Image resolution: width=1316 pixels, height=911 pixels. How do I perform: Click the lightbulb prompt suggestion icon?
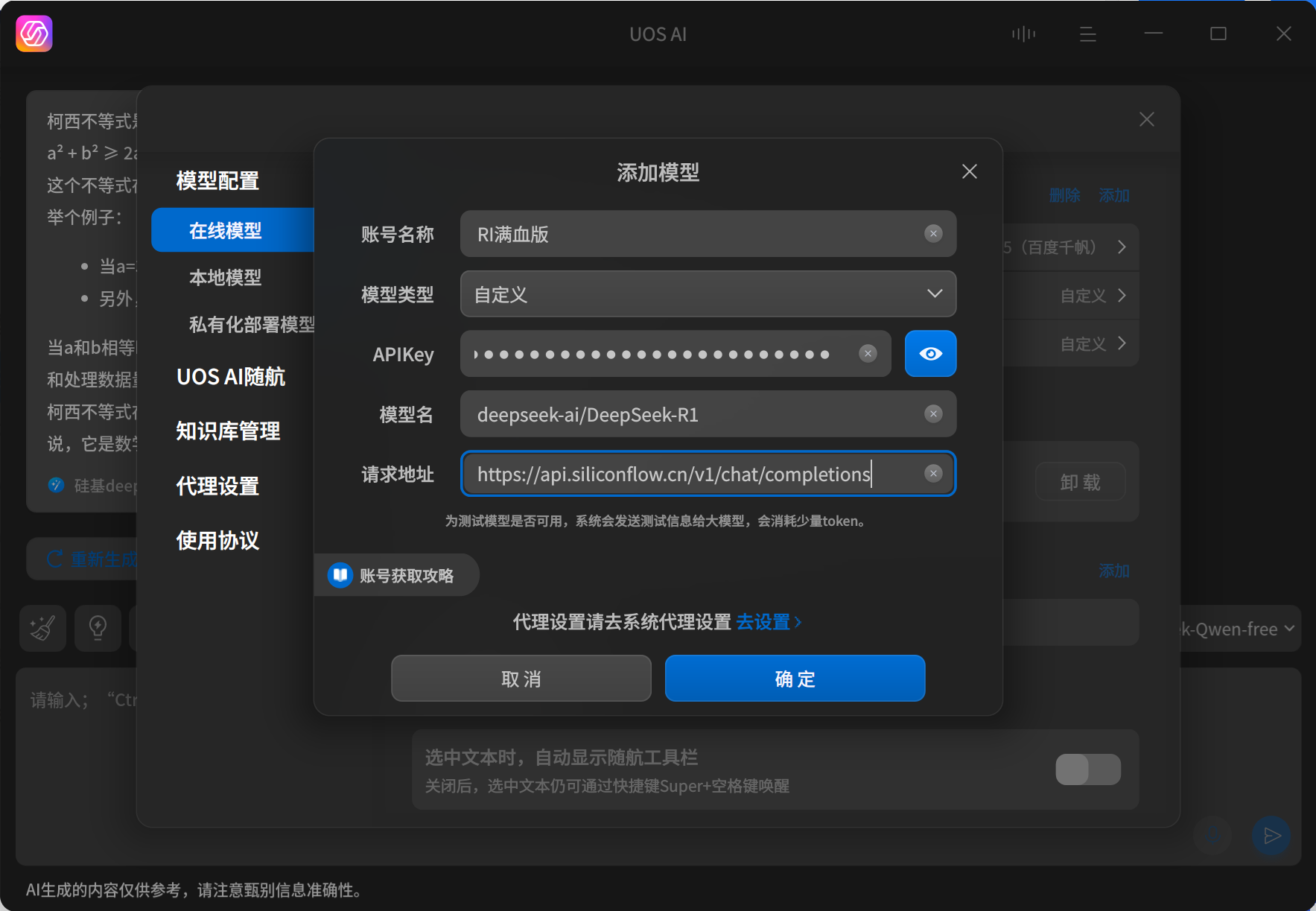[x=98, y=629]
